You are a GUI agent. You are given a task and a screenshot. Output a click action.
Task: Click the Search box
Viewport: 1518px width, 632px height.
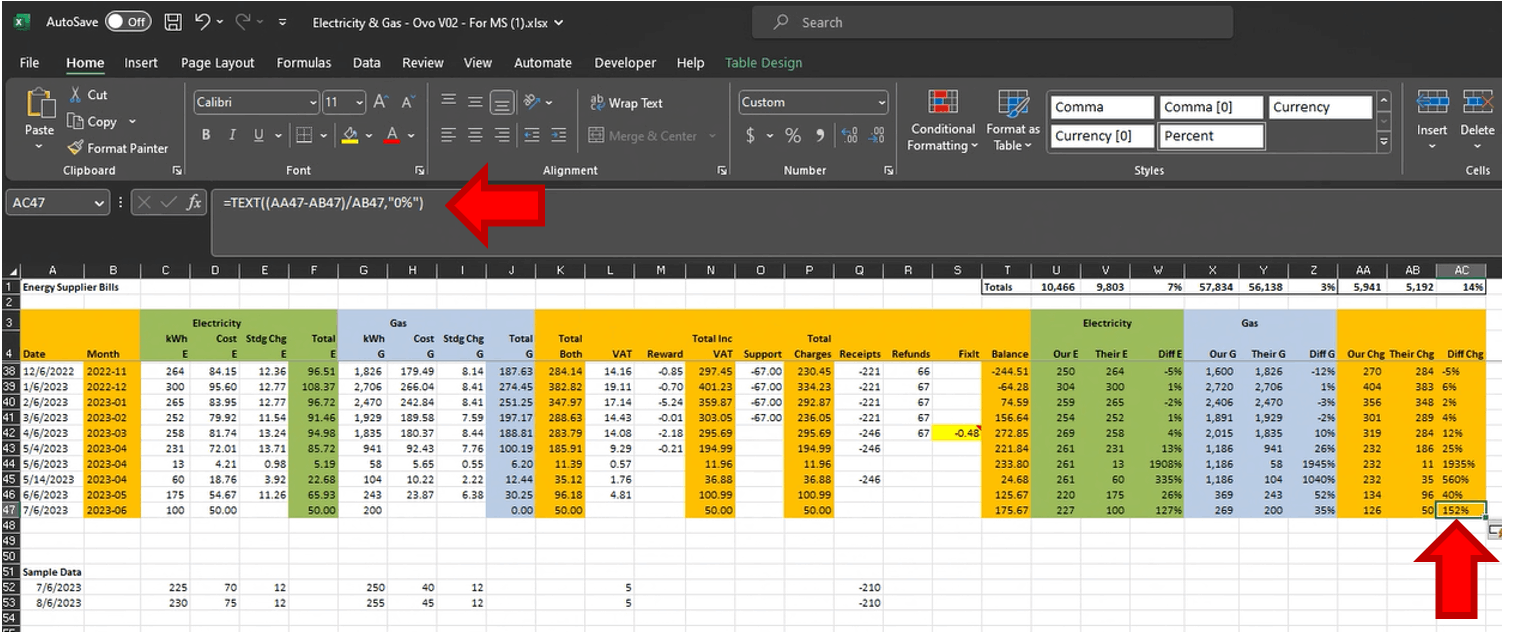coord(992,22)
